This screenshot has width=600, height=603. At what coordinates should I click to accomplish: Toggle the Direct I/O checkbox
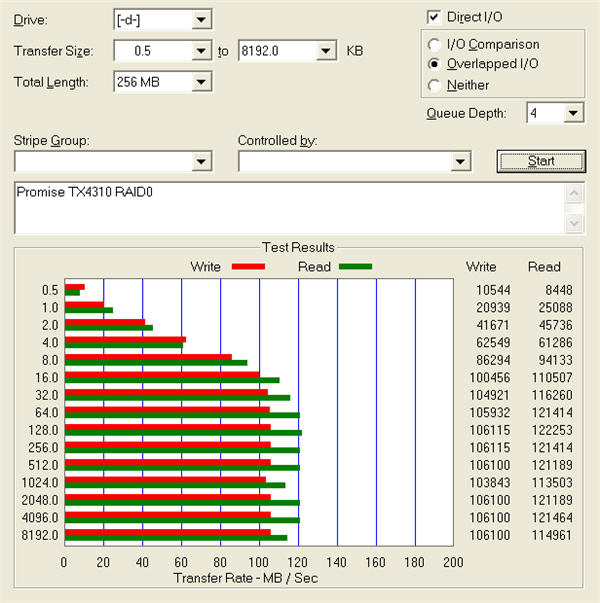[x=434, y=17]
